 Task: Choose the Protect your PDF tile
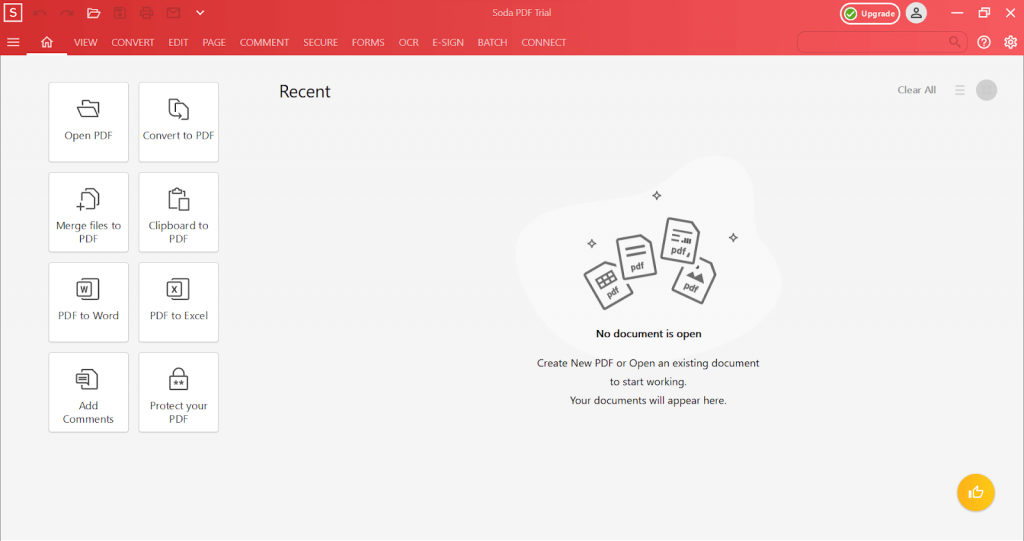tap(178, 393)
